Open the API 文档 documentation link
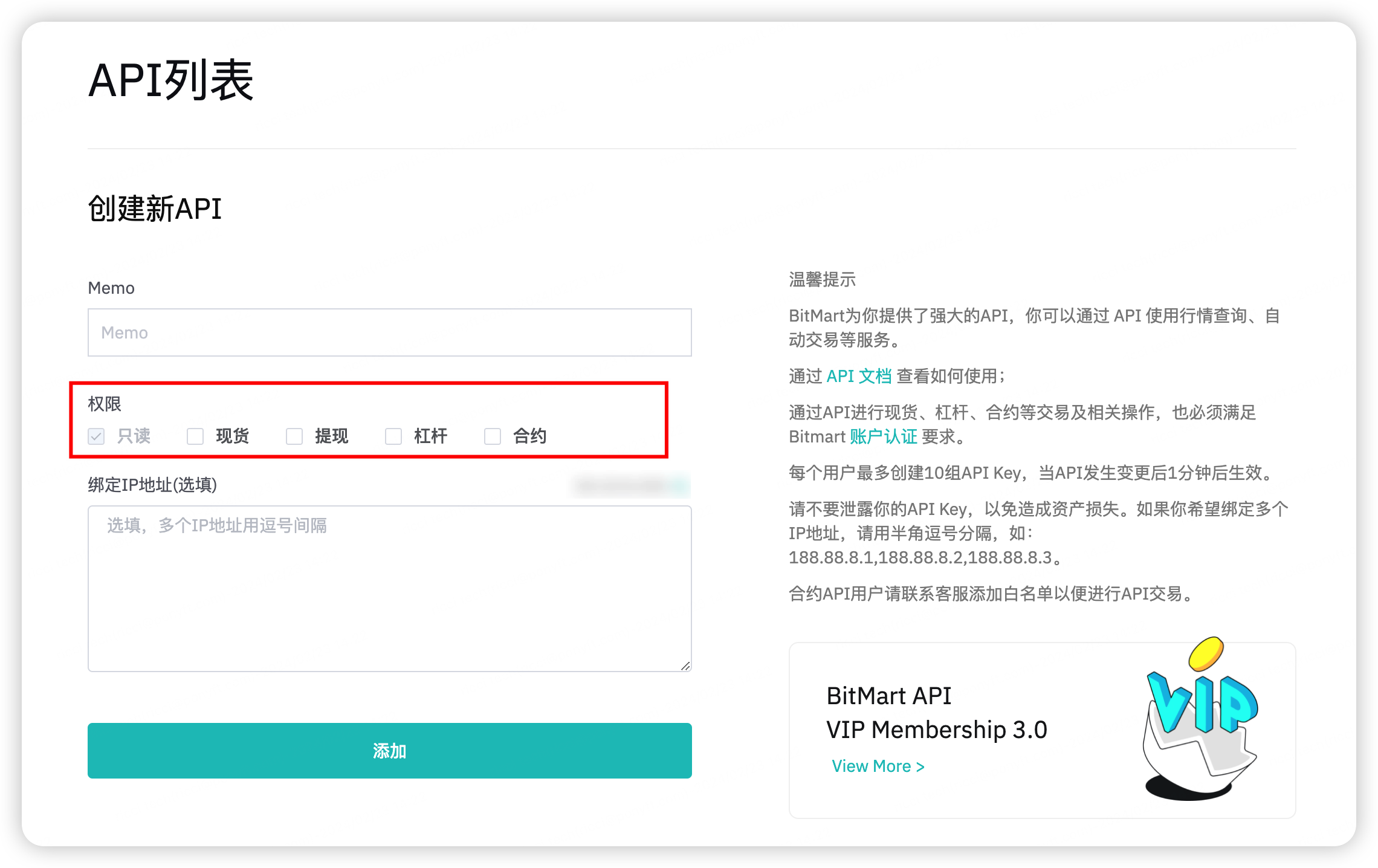The image size is (1378, 868). pos(858,376)
